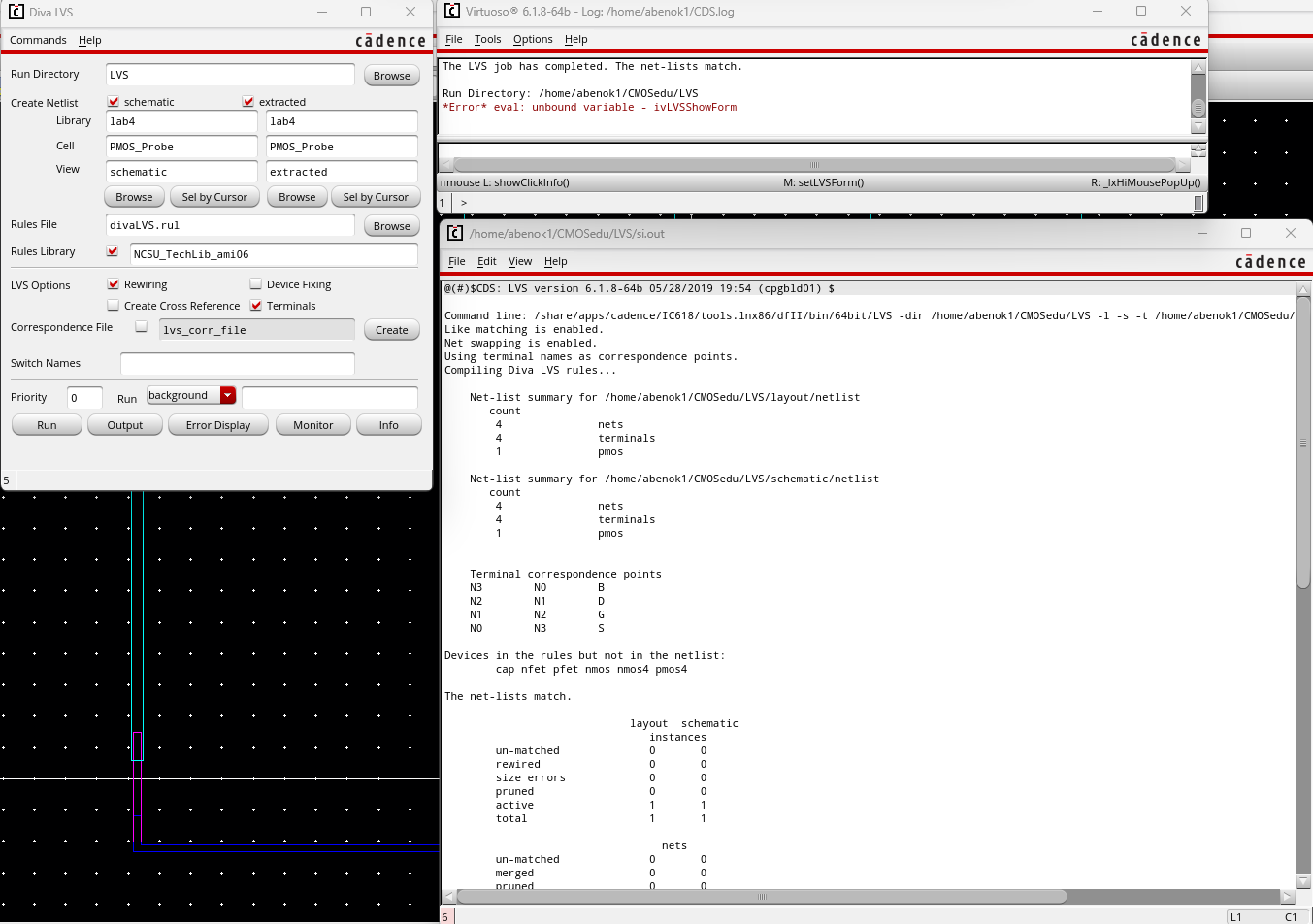The image size is (1313, 924).
Task: Click the Monitor button
Action: 313,425
